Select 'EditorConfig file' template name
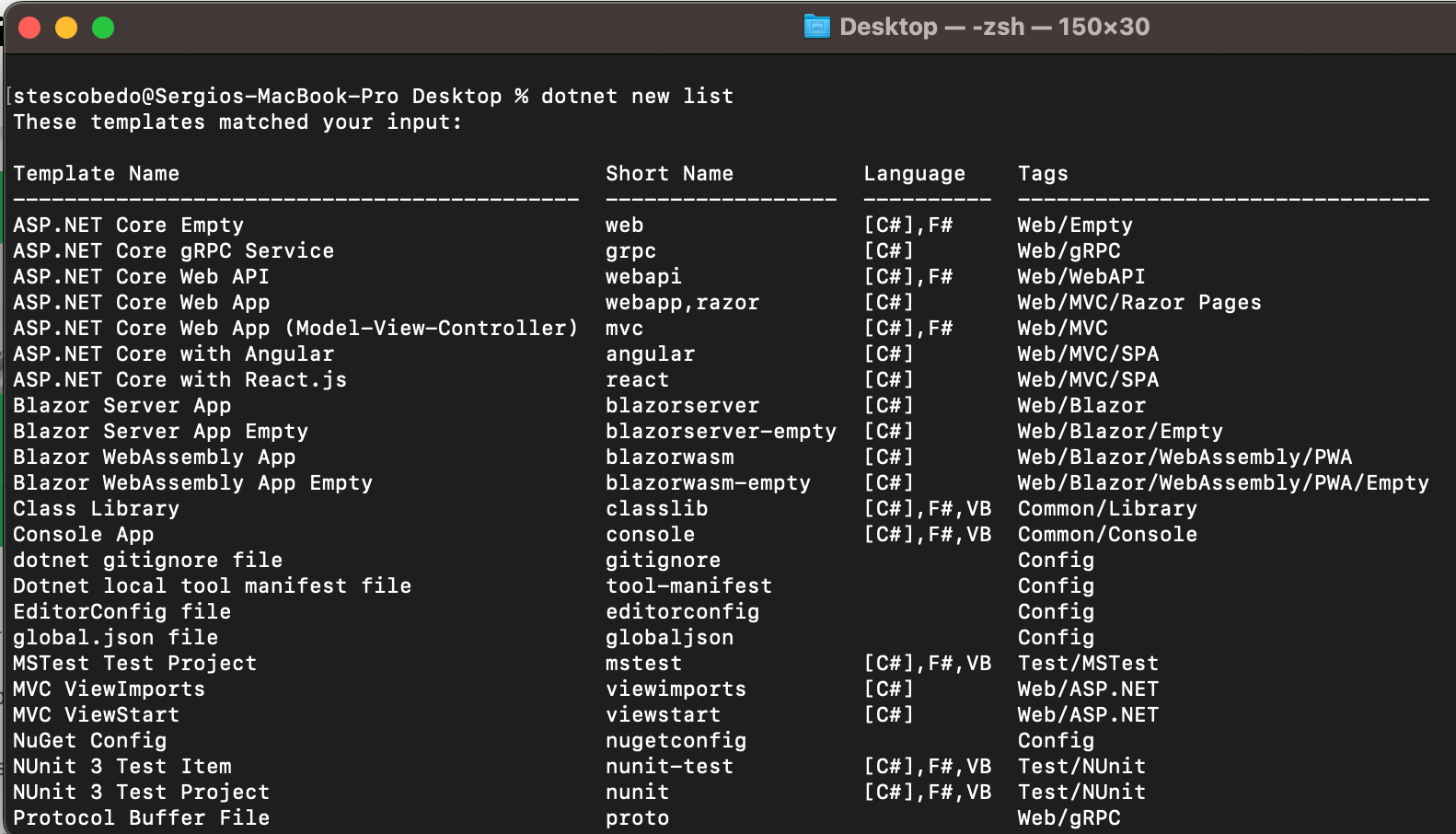The width and height of the screenshot is (1456, 834). click(x=122, y=612)
